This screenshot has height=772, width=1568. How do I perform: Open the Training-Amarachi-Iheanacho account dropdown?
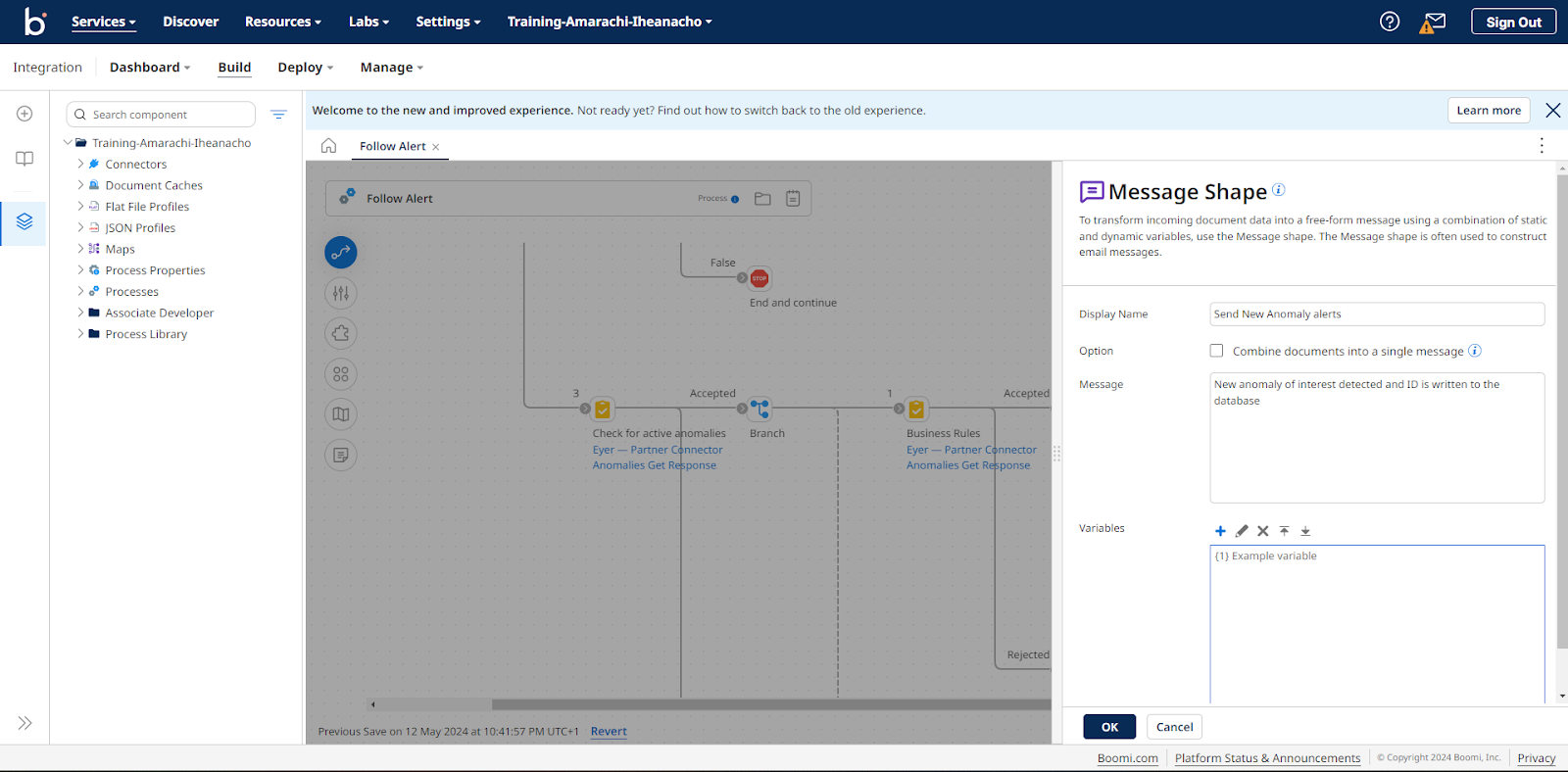[610, 22]
